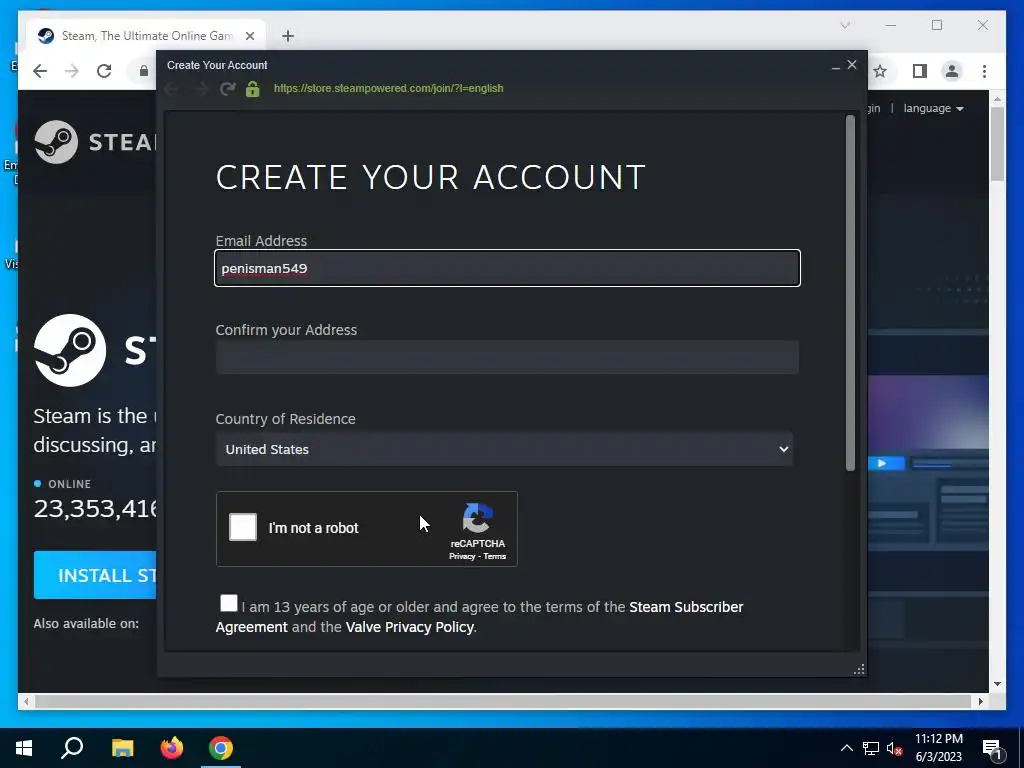This screenshot has width=1024, height=768.
Task: Bookmark this page with star icon
Action: click(880, 71)
